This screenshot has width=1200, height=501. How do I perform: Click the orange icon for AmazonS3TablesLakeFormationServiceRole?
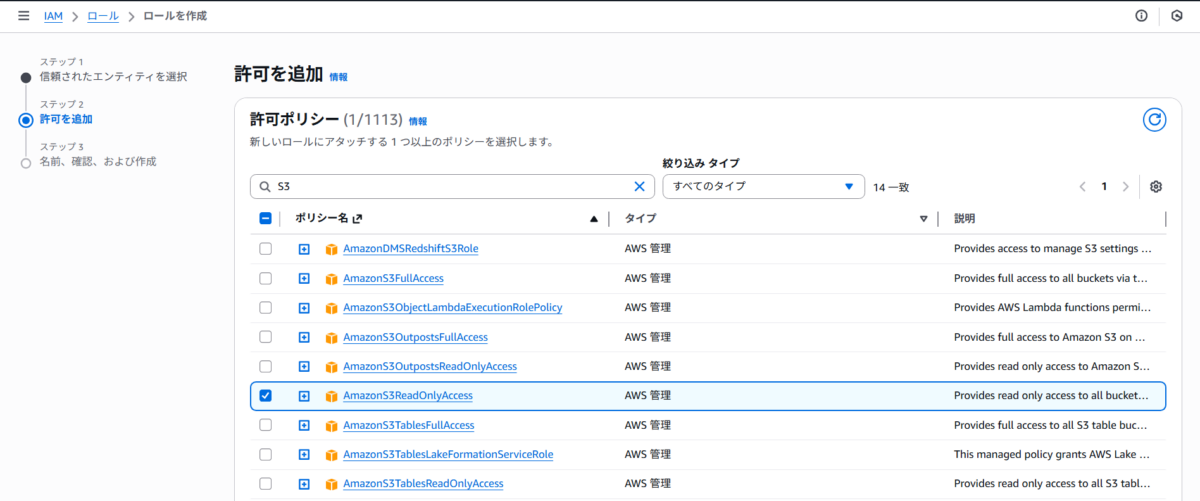(x=332, y=454)
